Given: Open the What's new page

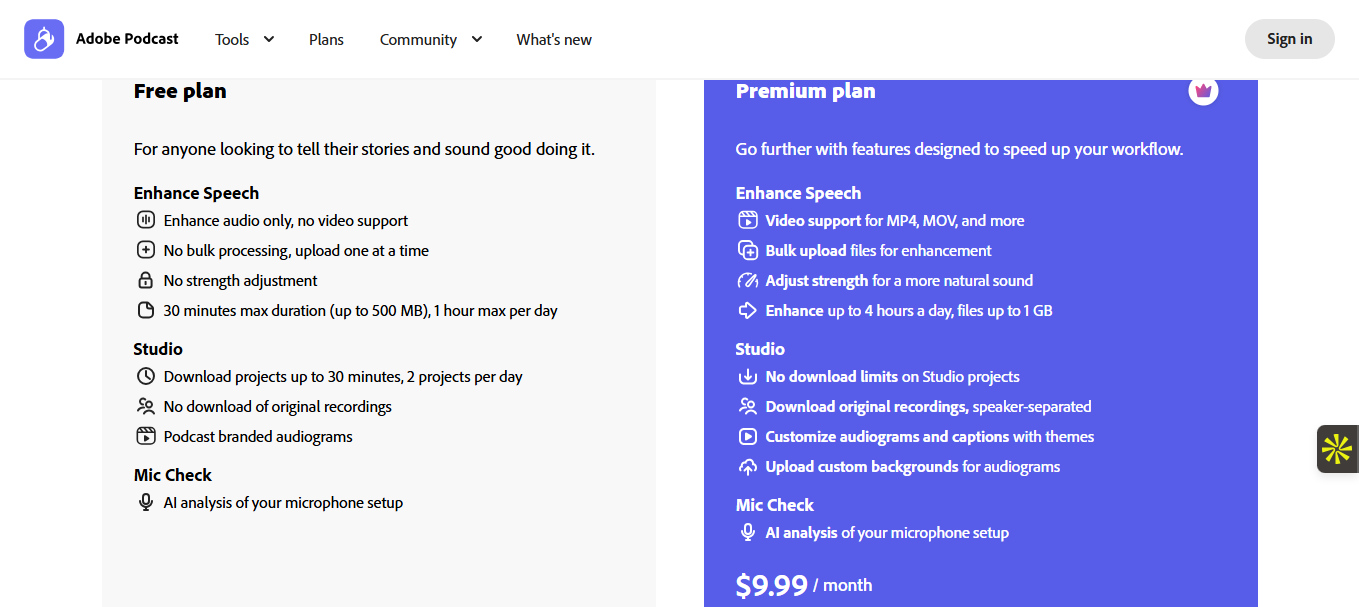Looking at the screenshot, I should click(x=554, y=40).
